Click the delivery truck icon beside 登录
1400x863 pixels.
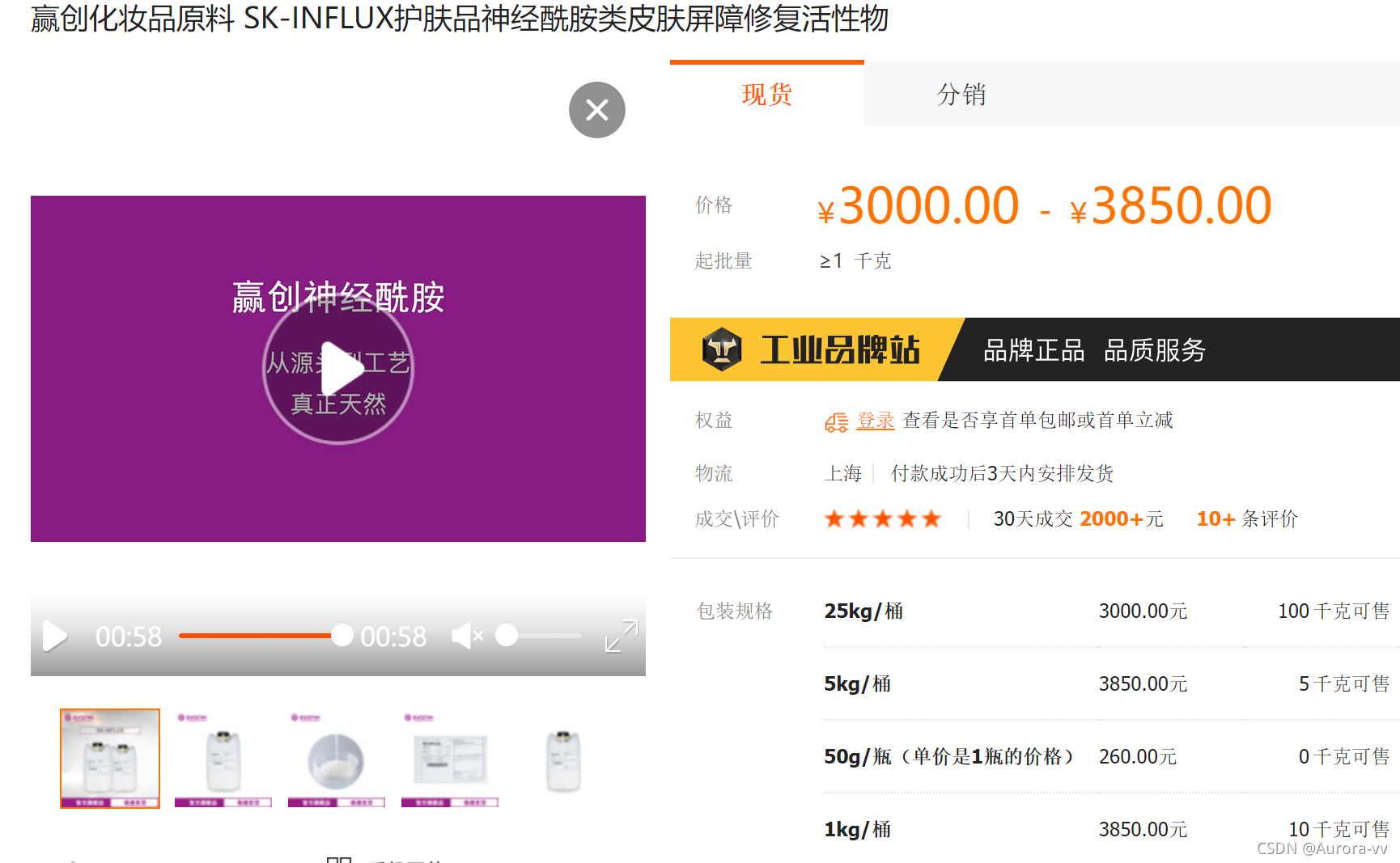coord(837,422)
